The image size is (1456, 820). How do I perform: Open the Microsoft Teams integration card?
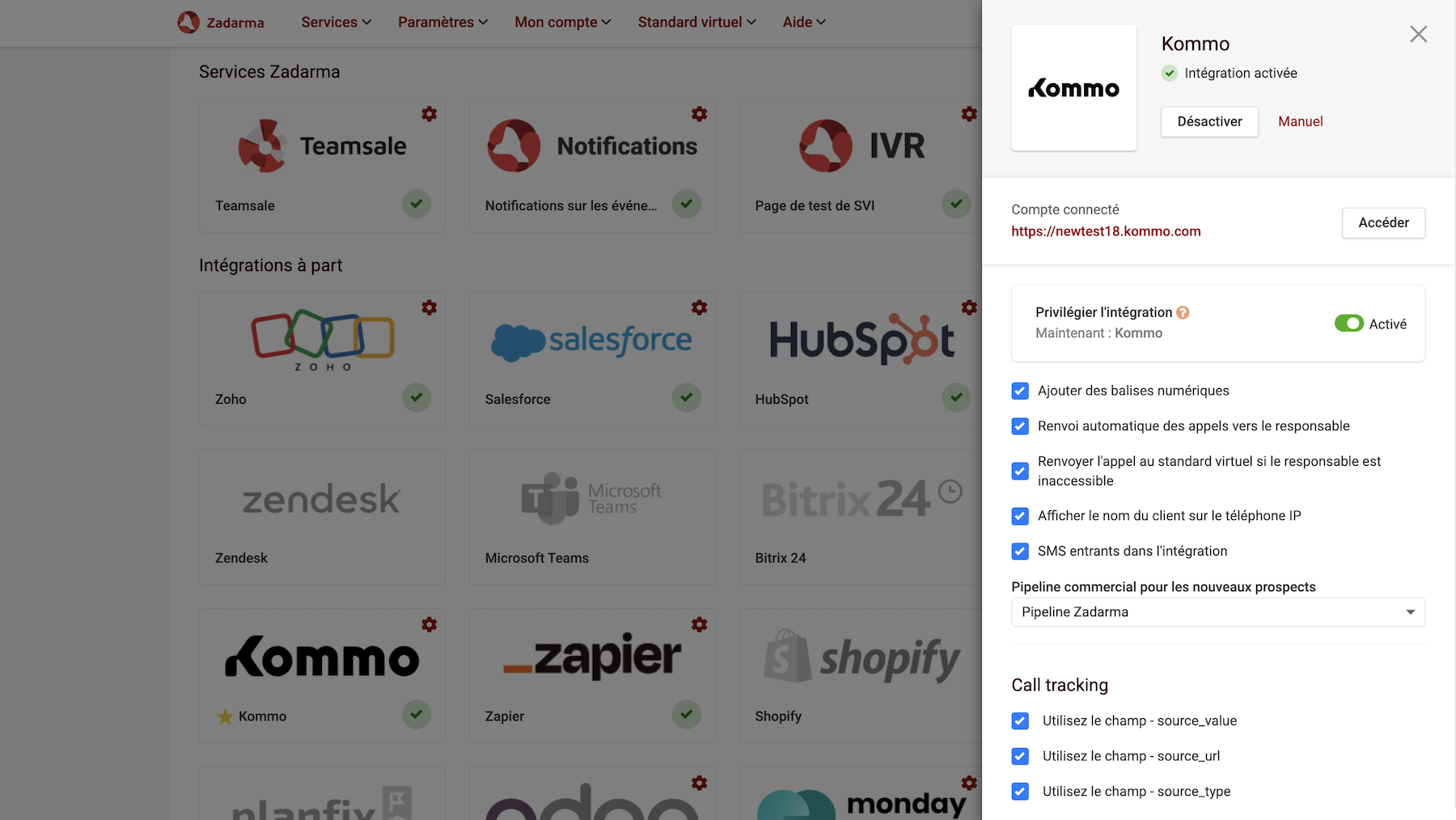click(592, 518)
